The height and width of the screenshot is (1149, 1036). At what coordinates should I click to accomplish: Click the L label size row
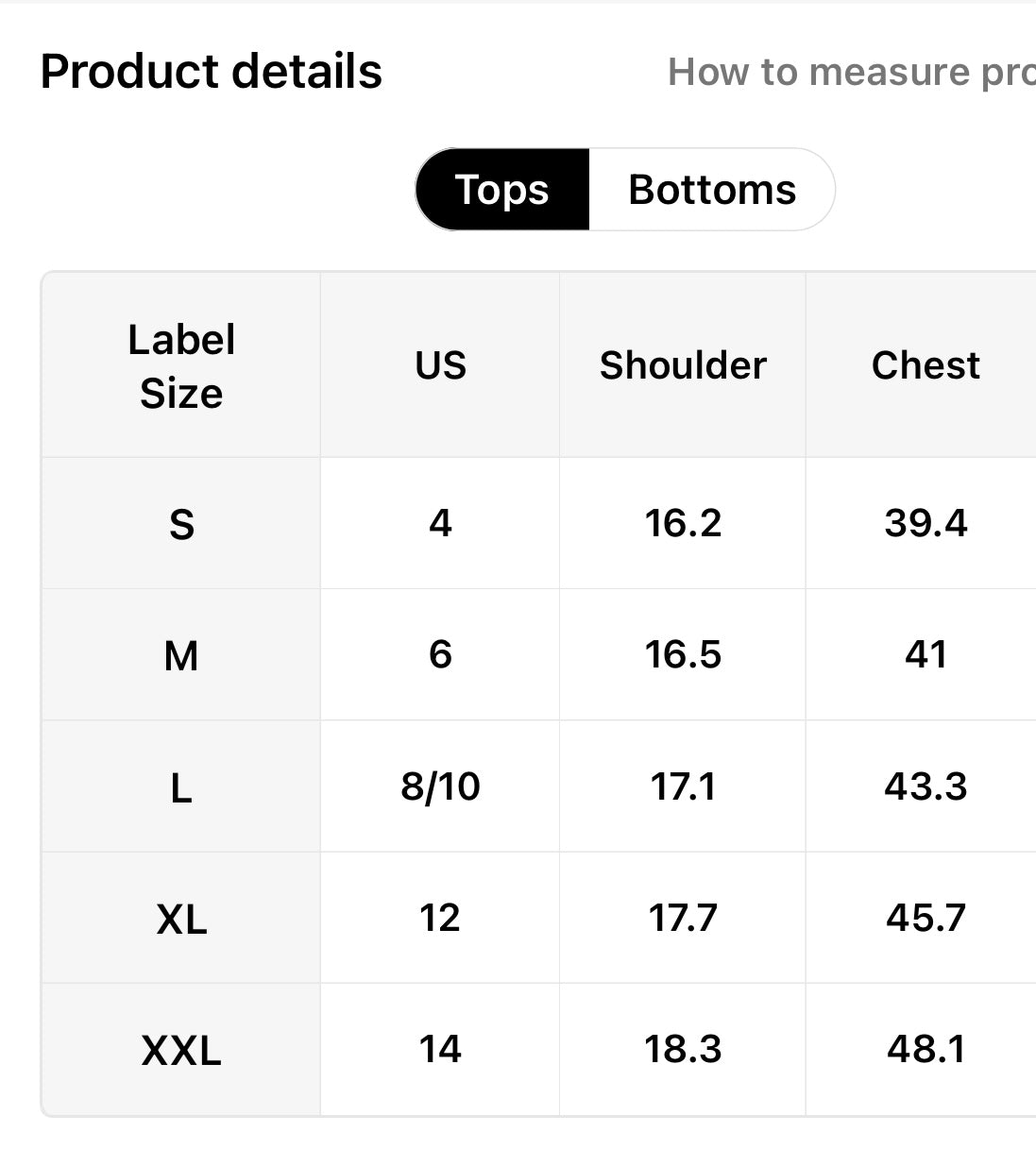[181, 786]
